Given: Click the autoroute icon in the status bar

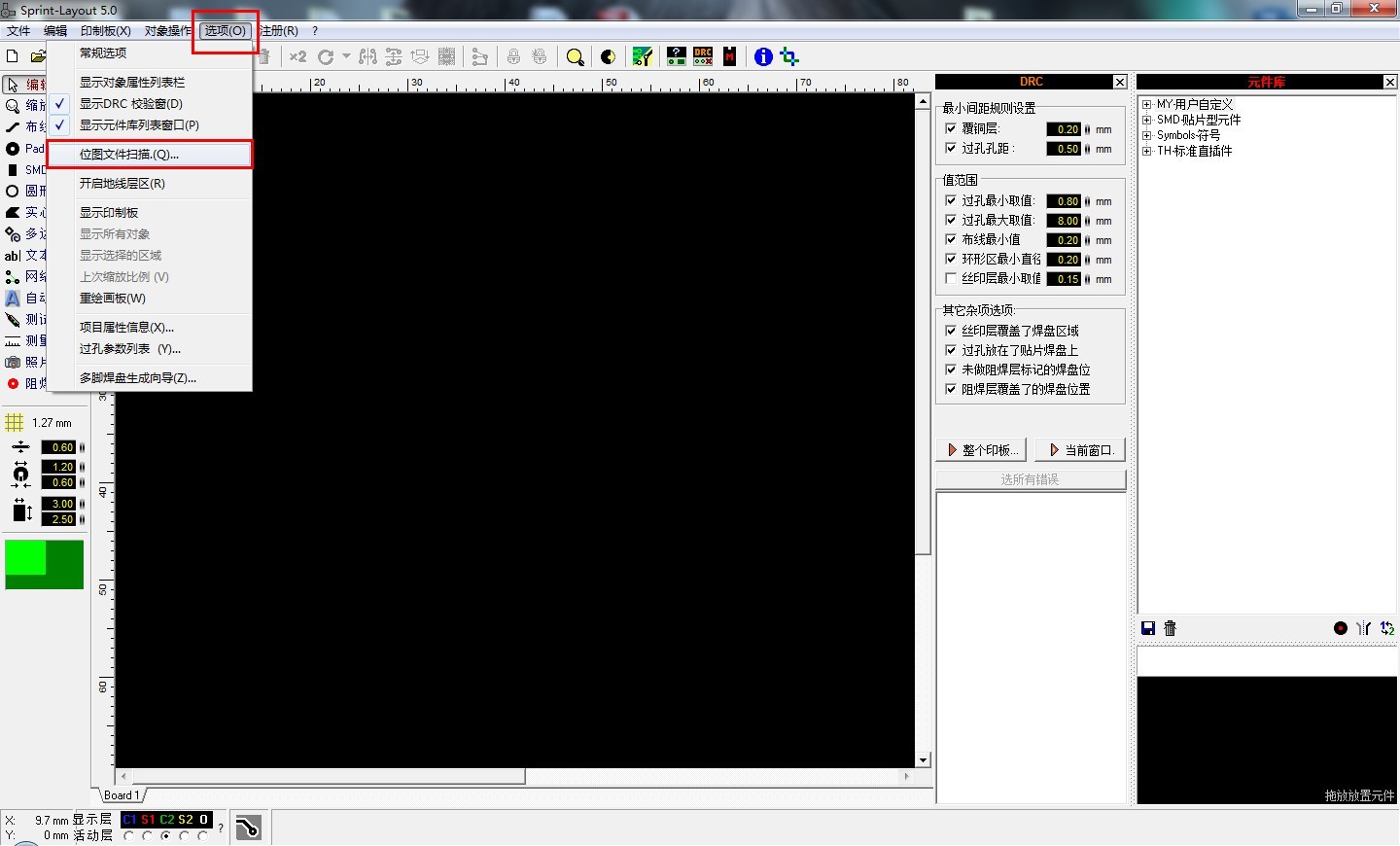Looking at the screenshot, I should [249, 827].
